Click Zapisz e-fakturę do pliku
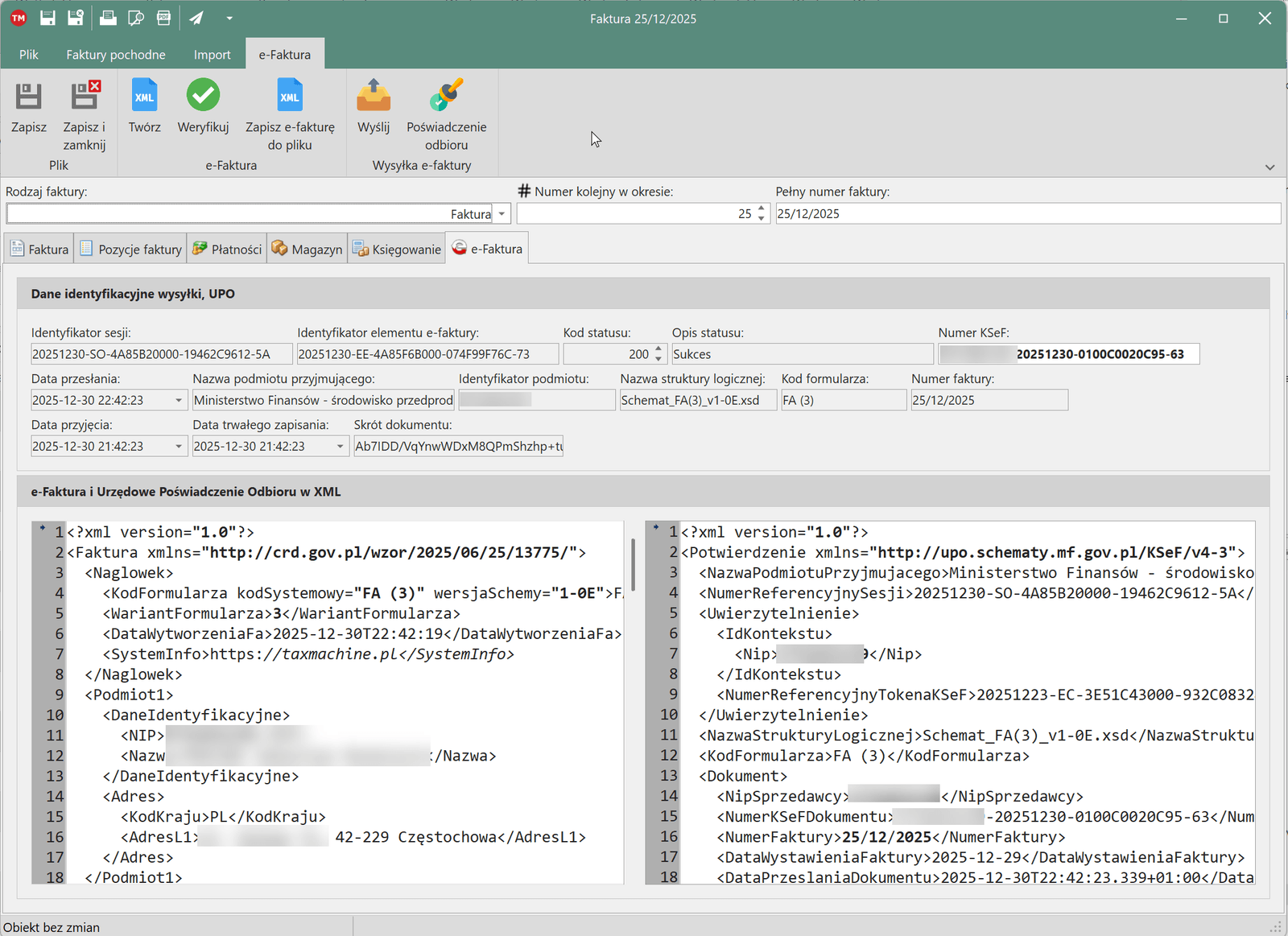The width and height of the screenshot is (1288, 936). [290, 97]
